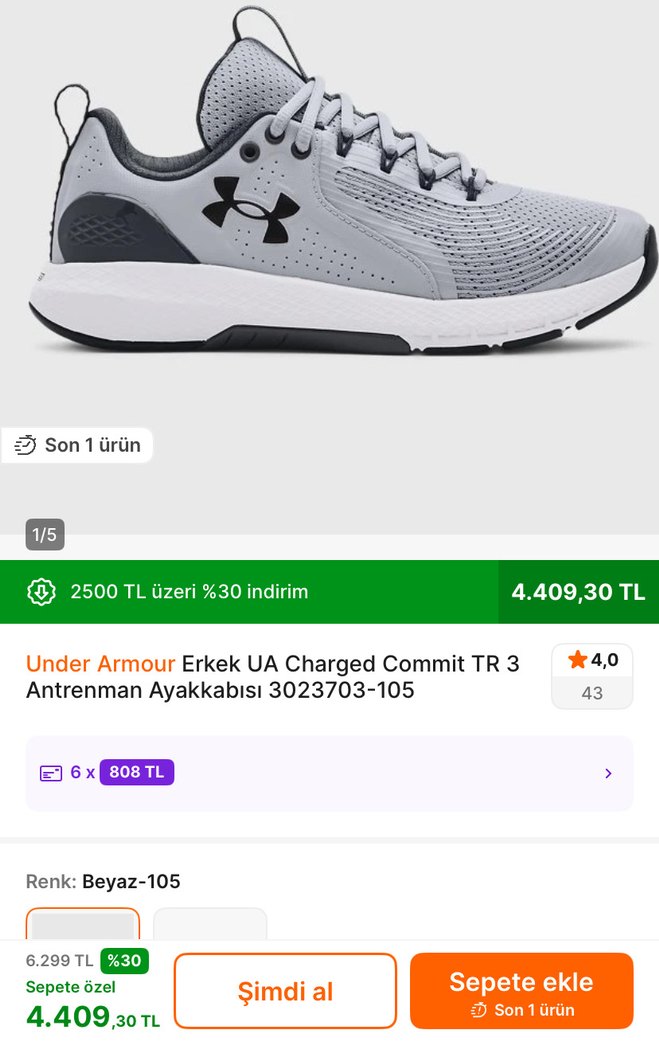
Task: Open the Under Armour brand link
Action: point(100,664)
